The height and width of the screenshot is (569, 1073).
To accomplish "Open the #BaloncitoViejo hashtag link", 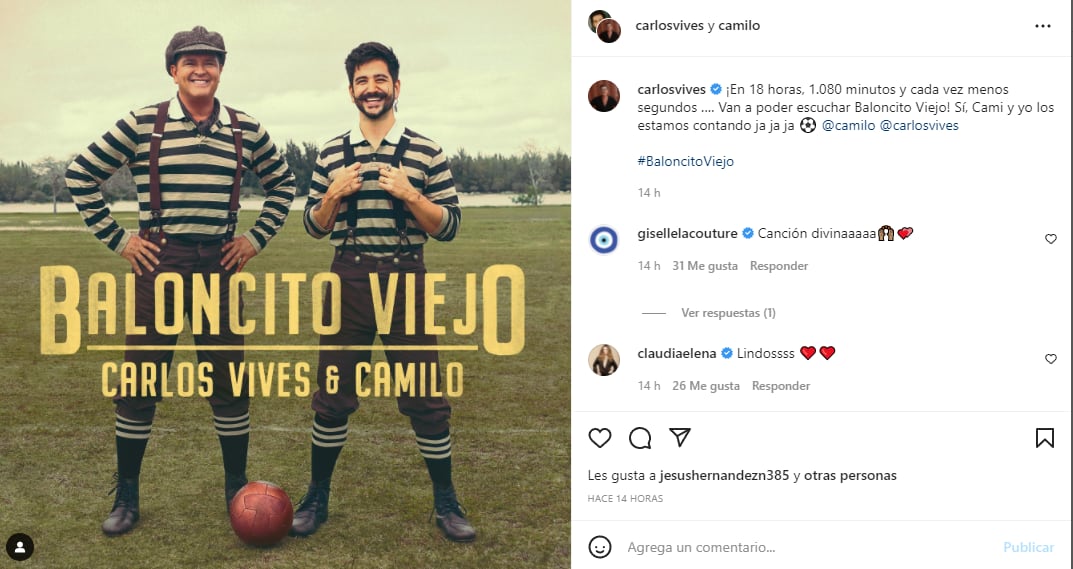I will tap(685, 162).
